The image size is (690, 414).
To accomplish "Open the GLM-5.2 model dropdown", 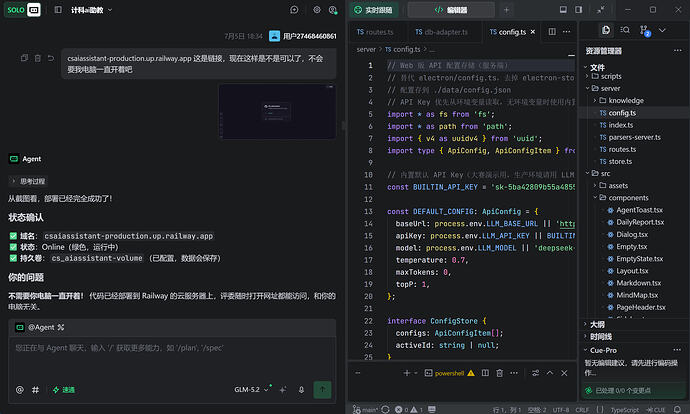I will (251, 390).
